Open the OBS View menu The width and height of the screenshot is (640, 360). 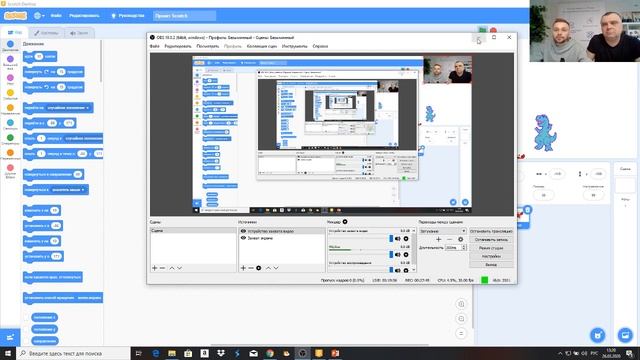[x=207, y=46]
